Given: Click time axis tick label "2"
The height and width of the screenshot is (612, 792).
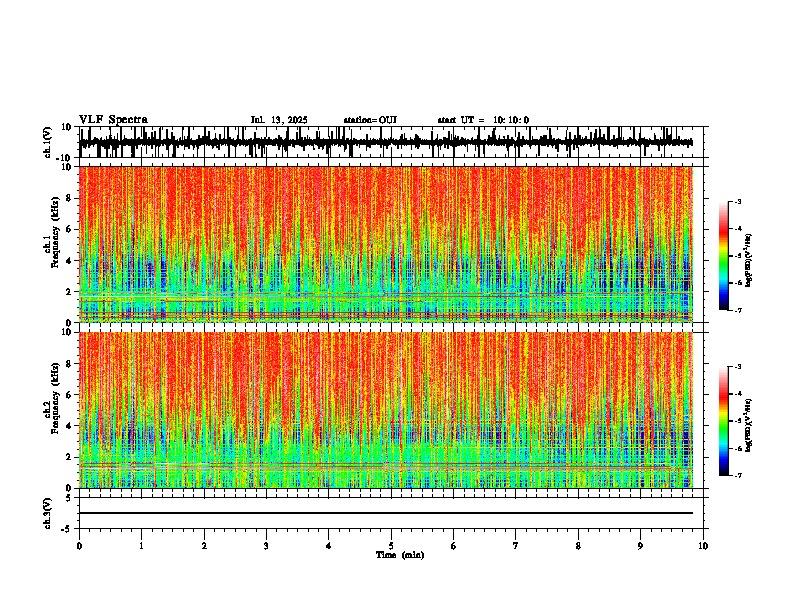Looking at the screenshot, I should (204, 546).
